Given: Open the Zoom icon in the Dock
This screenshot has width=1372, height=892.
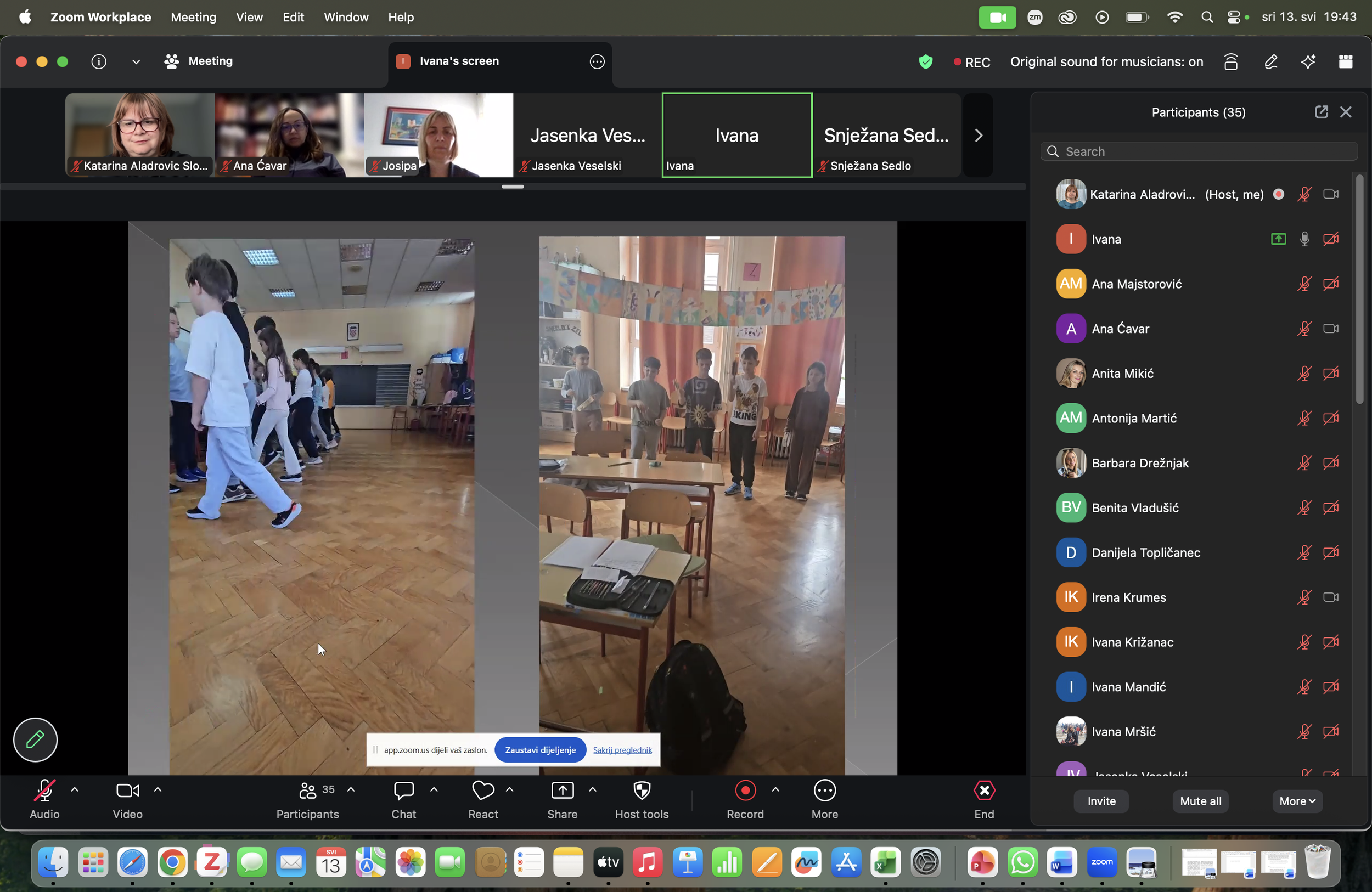Looking at the screenshot, I should tap(1101, 862).
